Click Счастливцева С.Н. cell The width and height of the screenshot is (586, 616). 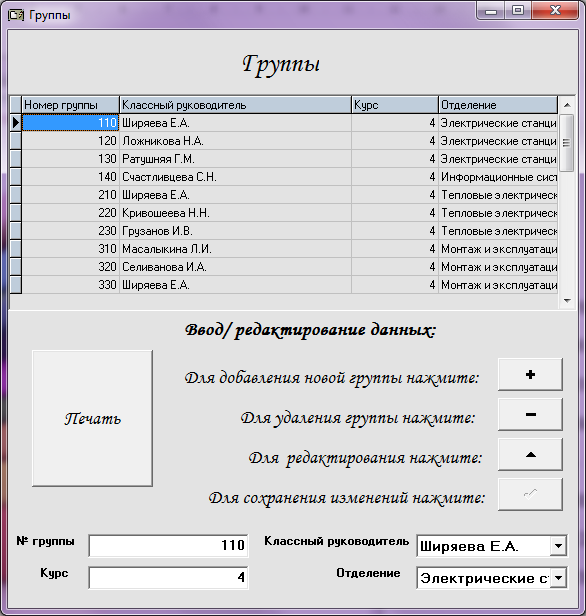pos(235,177)
